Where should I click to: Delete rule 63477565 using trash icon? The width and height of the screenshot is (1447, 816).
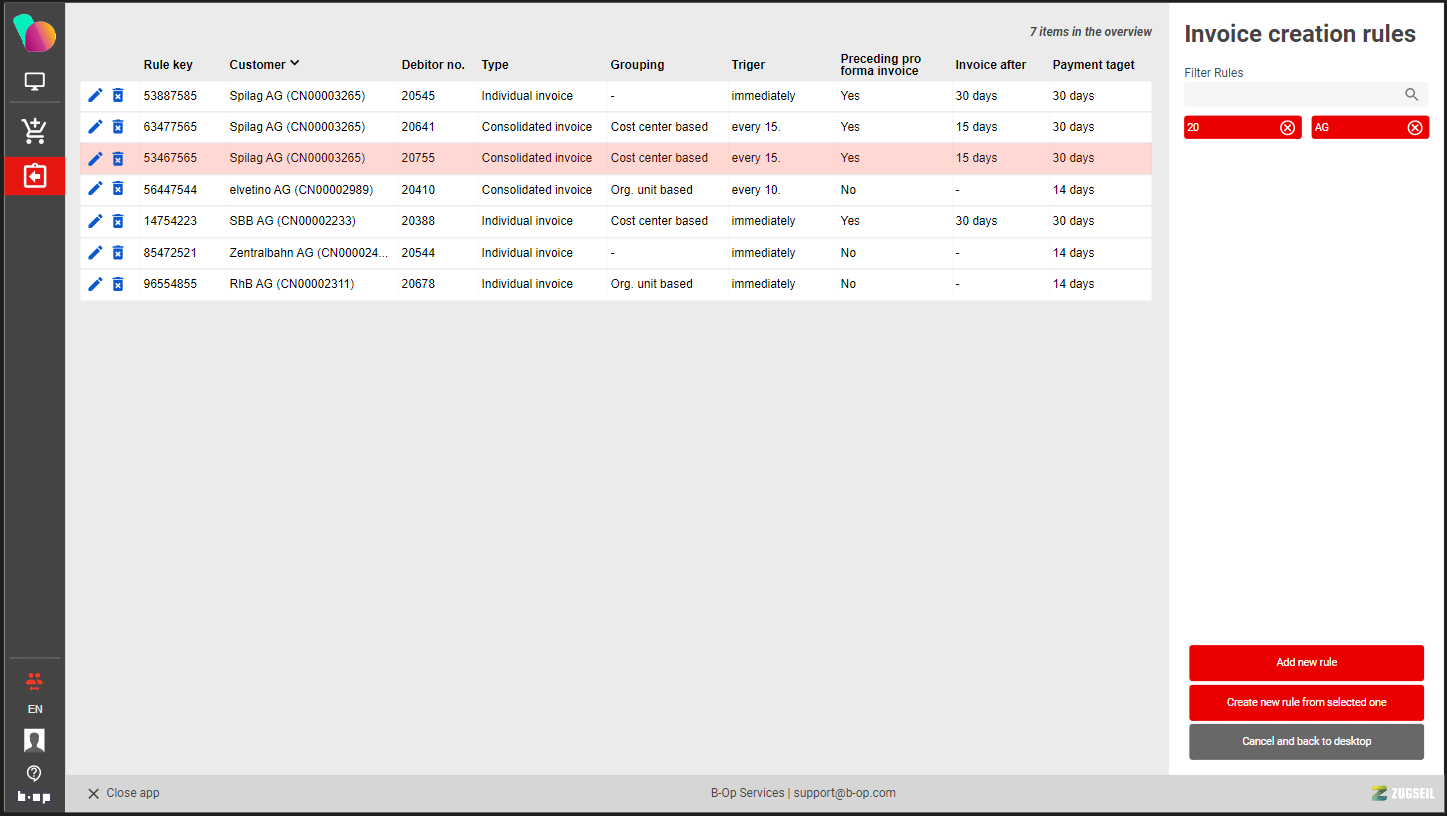click(118, 127)
